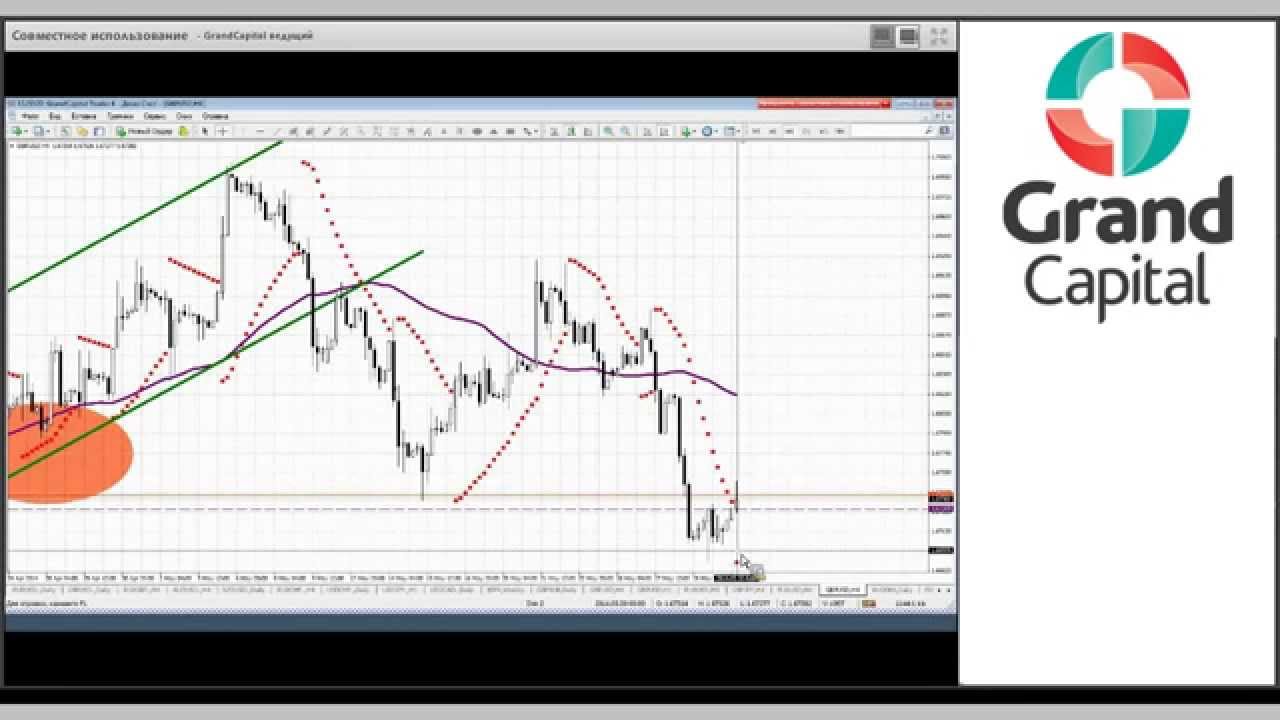
Task: Click the connection status bars icon
Action: [x=868, y=603]
